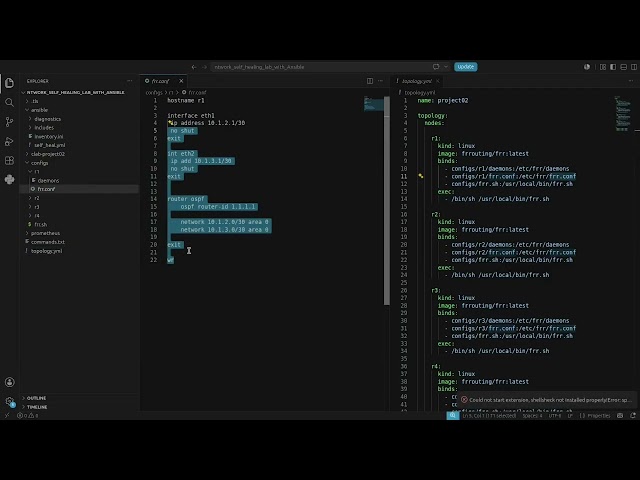Open the chat icon beside command center
640x480 pixels.
[x=436, y=67]
